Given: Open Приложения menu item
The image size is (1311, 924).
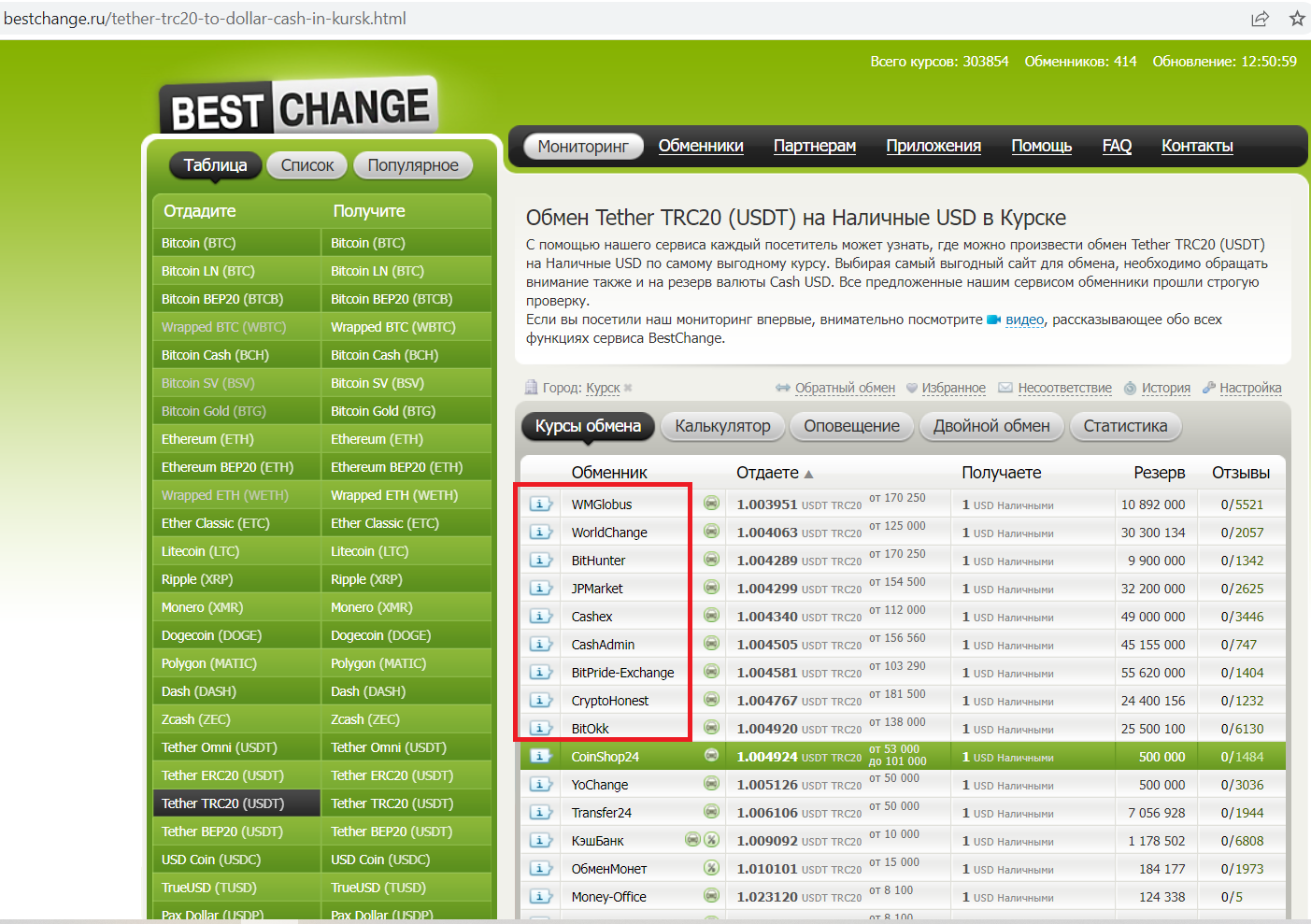Looking at the screenshot, I should [x=933, y=146].
